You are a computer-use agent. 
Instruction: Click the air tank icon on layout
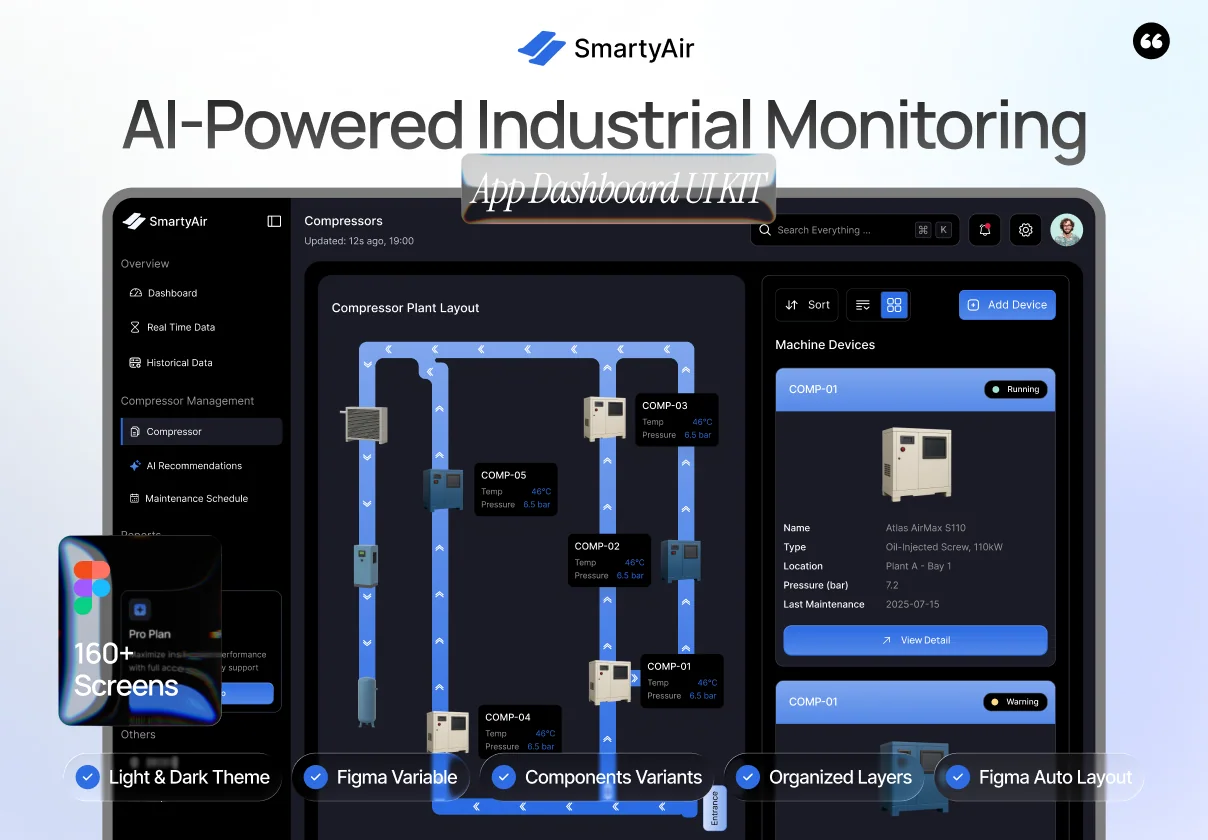tap(367, 701)
